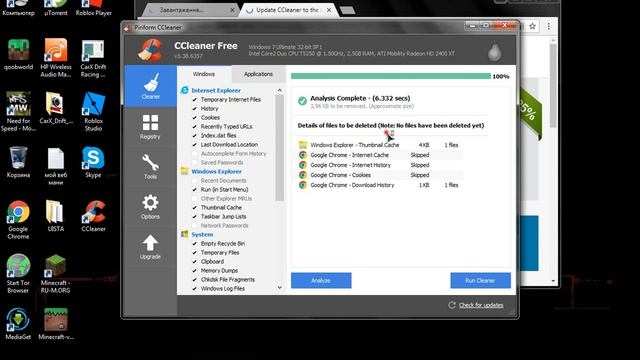Click the Internet Explorer group icon

(x=184, y=90)
